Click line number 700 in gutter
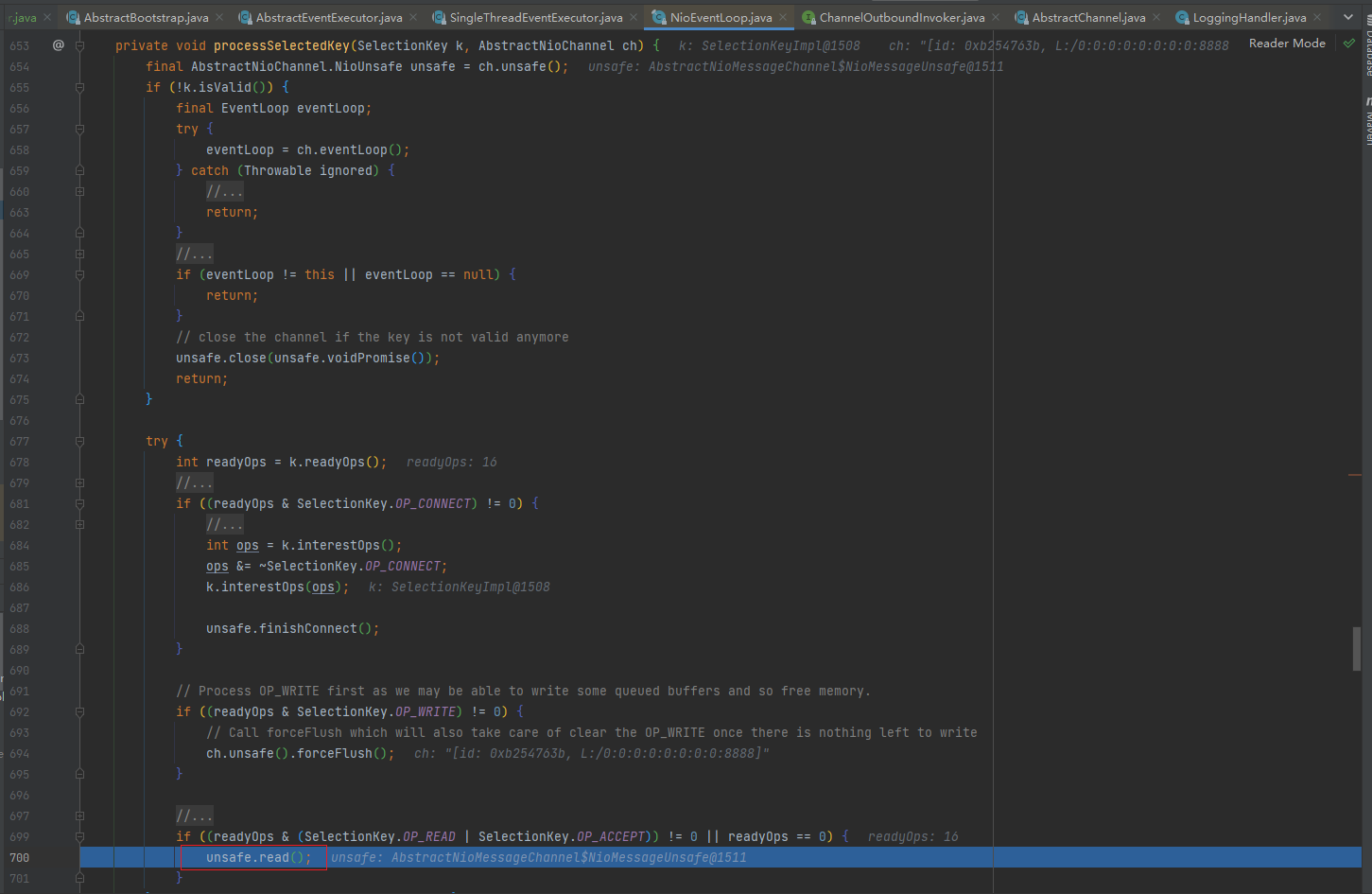The width and height of the screenshot is (1372, 894). (x=20, y=857)
